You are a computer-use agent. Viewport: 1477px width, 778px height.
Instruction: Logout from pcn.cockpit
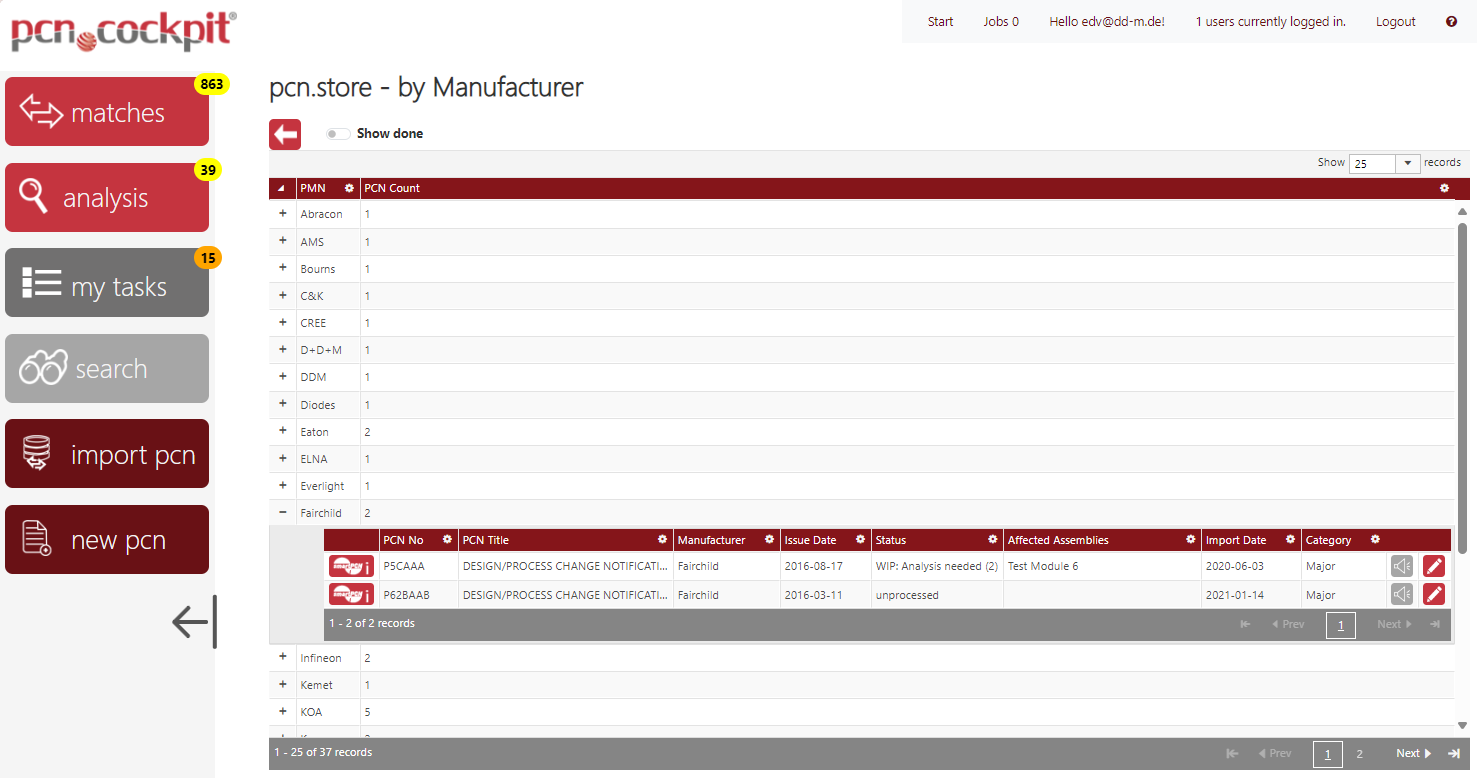tap(1395, 21)
